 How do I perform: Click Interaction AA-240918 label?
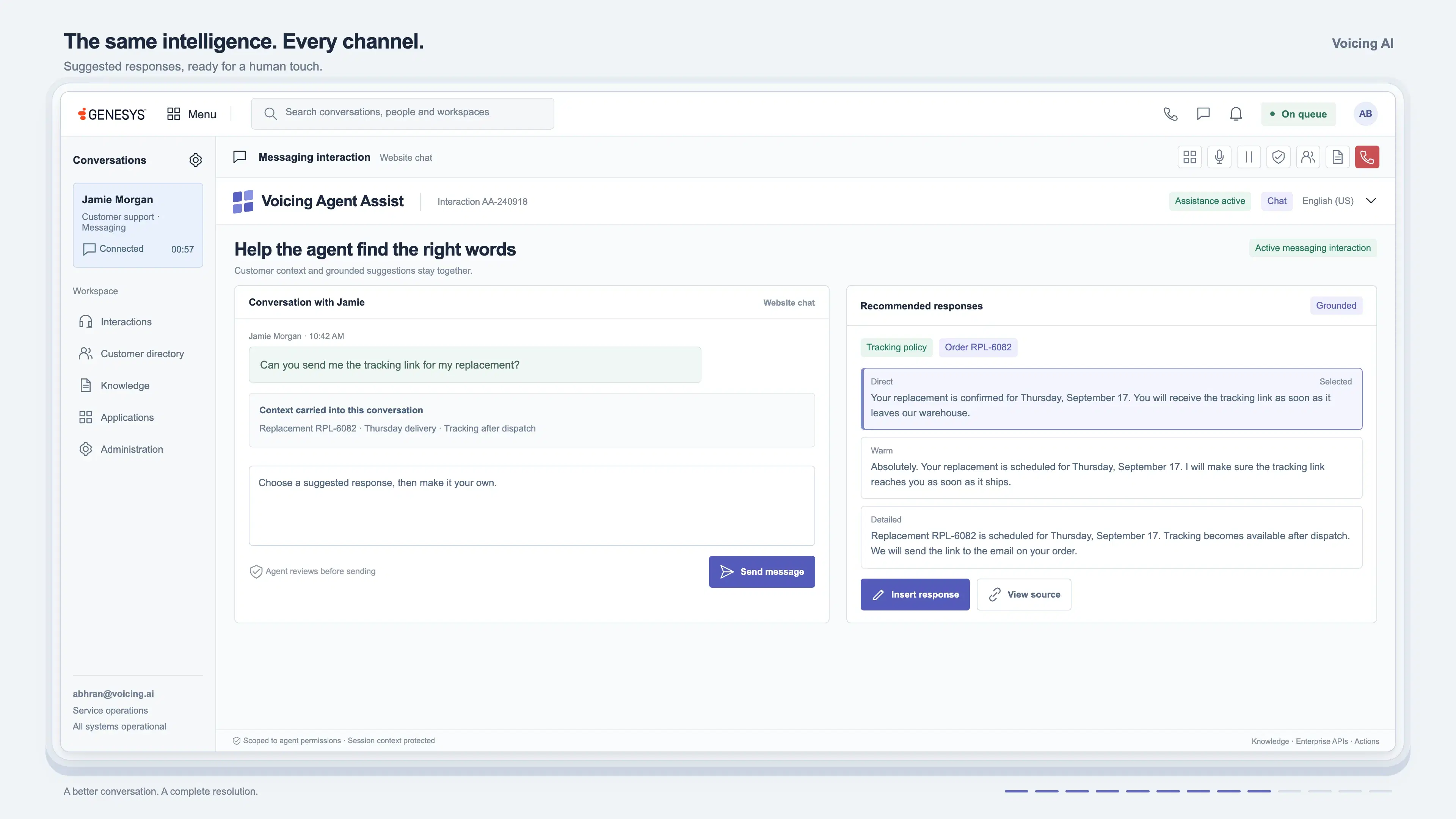click(482, 202)
